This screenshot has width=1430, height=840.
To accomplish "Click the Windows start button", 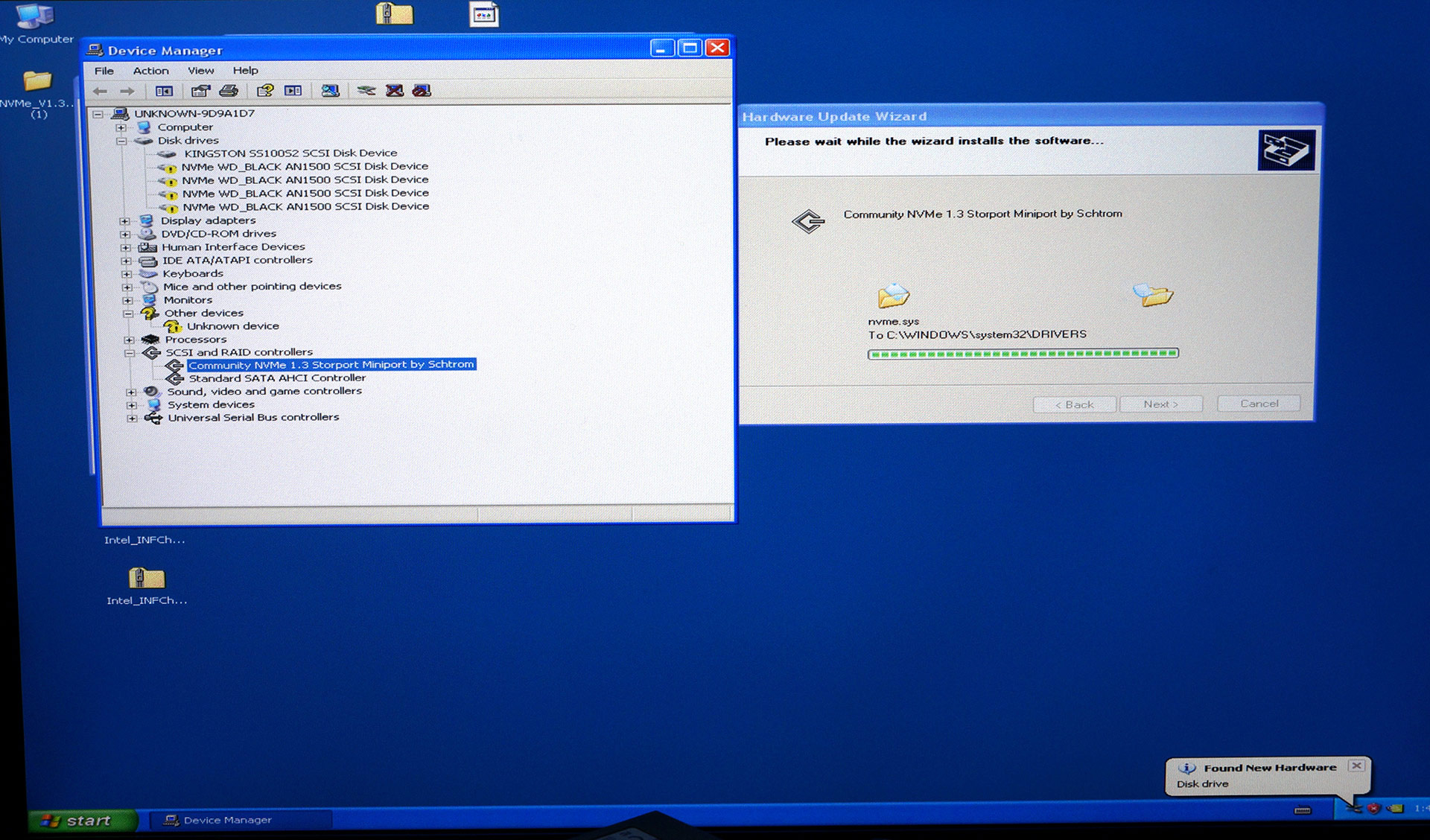I will [80, 820].
